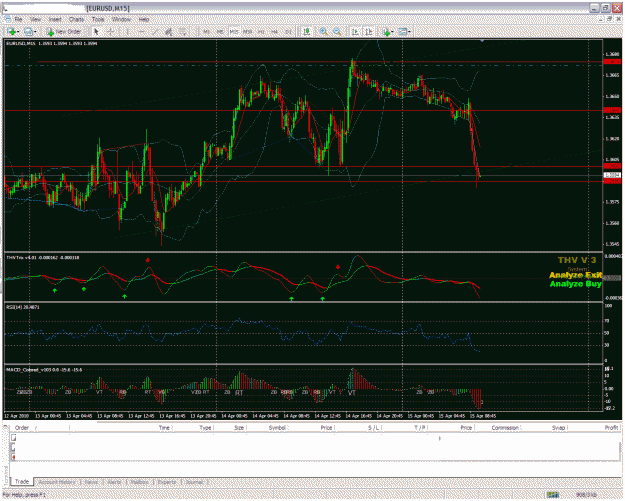Switch chart to D1 timeframe
The width and height of the screenshot is (625, 501).
point(288,31)
